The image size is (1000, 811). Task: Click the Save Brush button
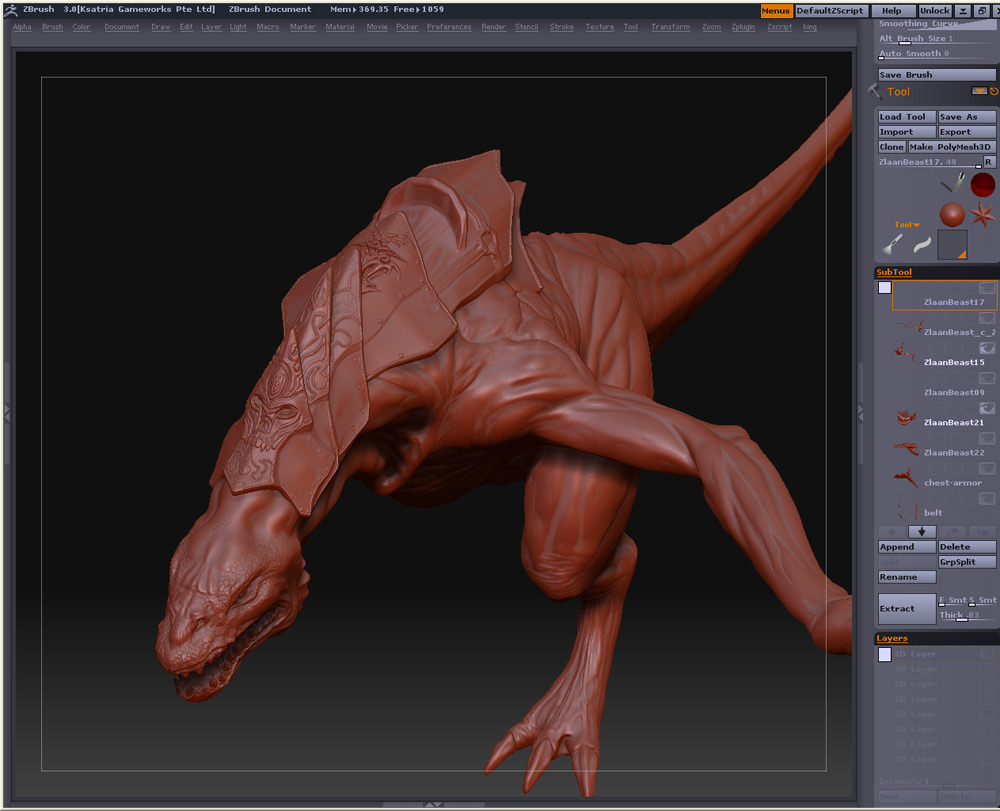[937, 75]
